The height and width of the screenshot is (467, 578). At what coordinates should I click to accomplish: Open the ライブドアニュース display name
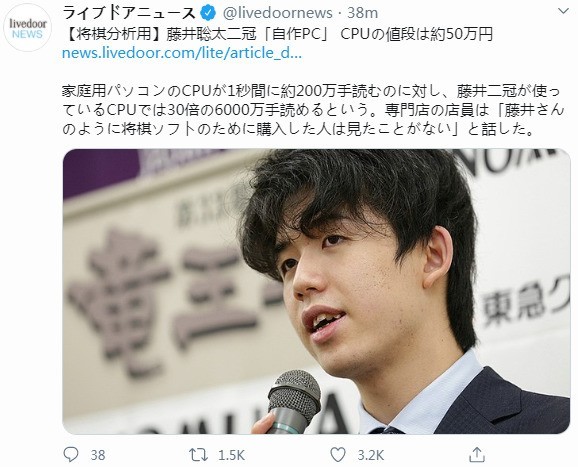point(129,13)
